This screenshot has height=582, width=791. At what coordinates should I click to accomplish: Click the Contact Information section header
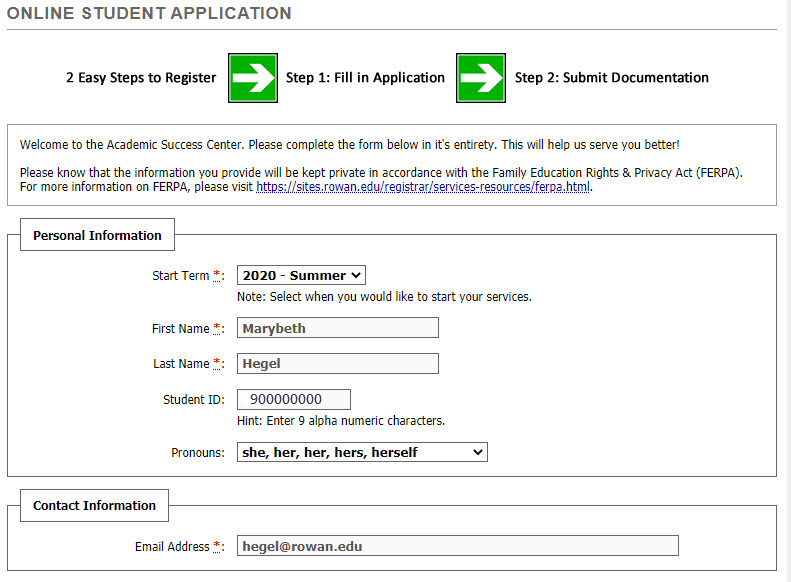tap(94, 506)
